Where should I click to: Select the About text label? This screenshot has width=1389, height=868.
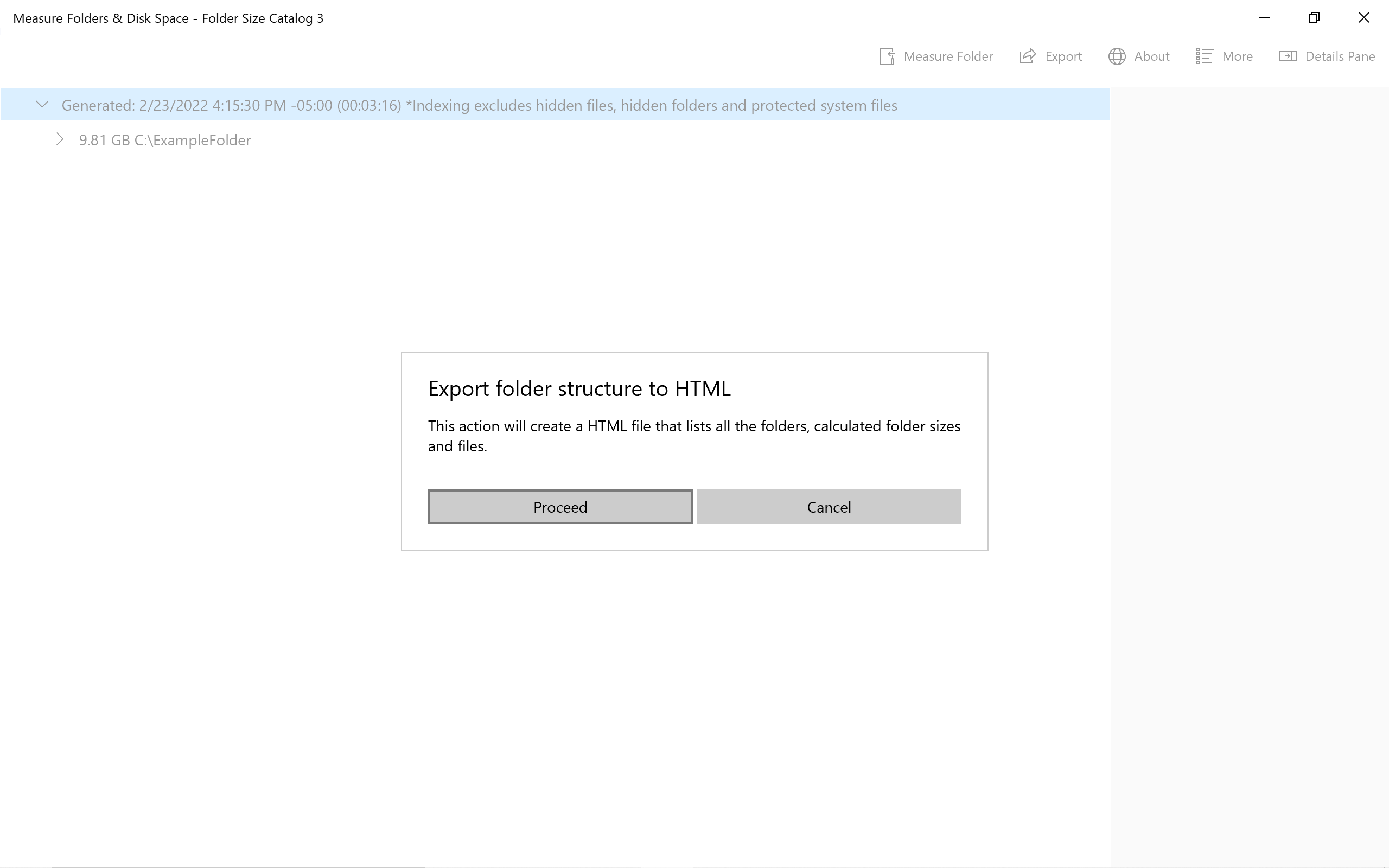pos(1151,56)
